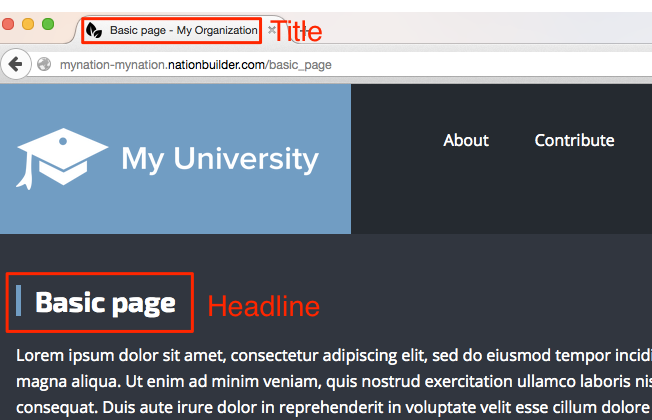Viewport: 652px width, 420px height.
Task: Click the red 'Title' annotation label
Action: (298, 32)
